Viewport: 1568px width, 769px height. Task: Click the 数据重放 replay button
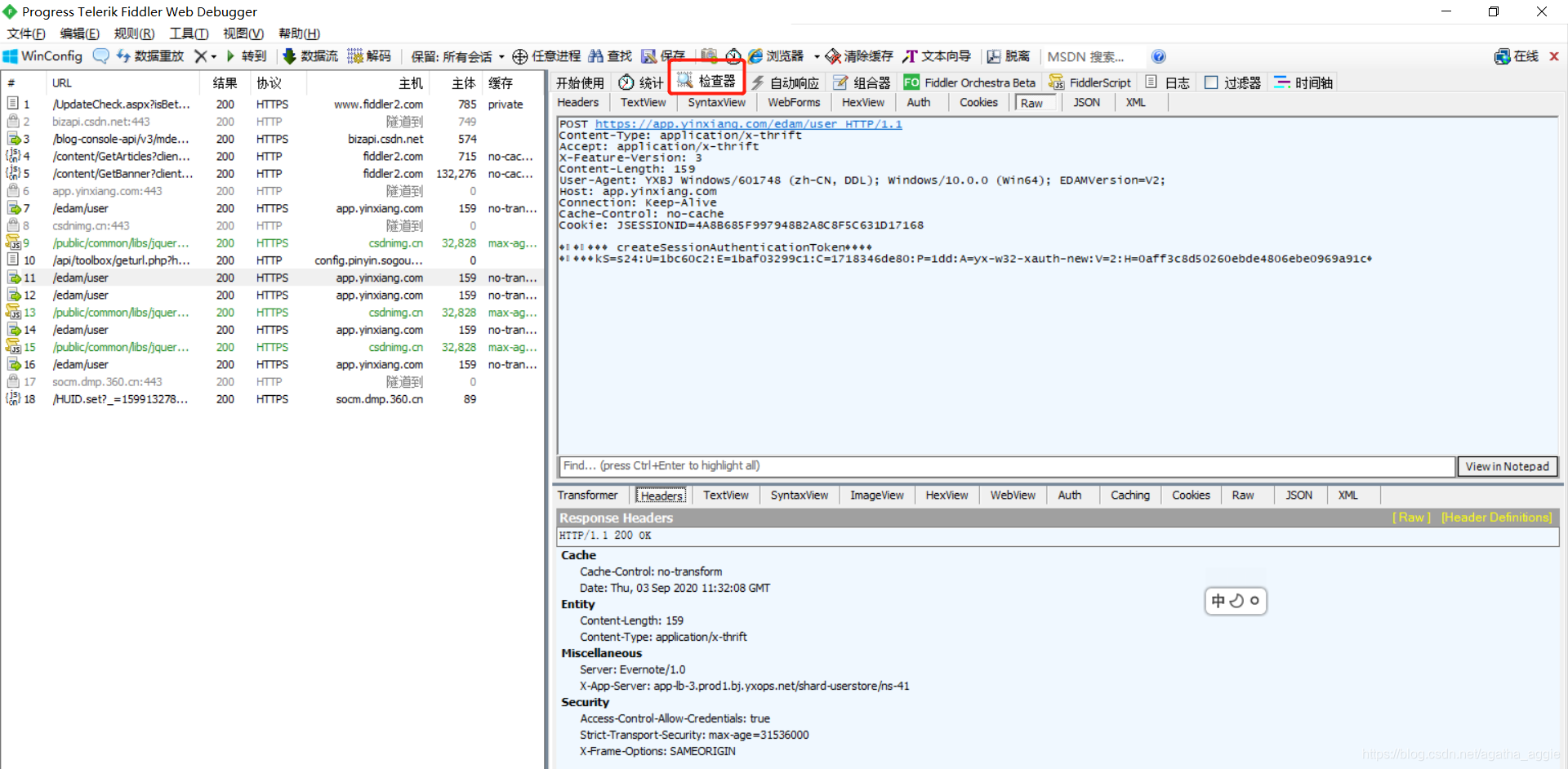pyautogui.click(x=150, y=56)
